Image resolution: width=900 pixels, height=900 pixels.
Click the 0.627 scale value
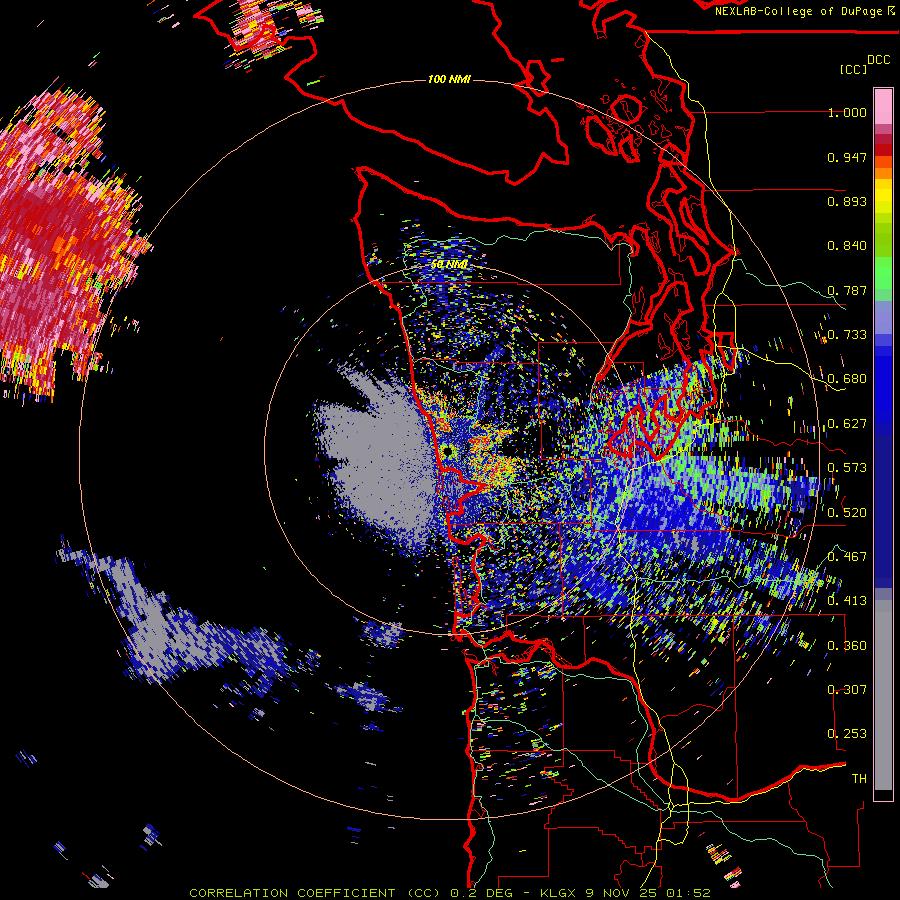point(847,424)
